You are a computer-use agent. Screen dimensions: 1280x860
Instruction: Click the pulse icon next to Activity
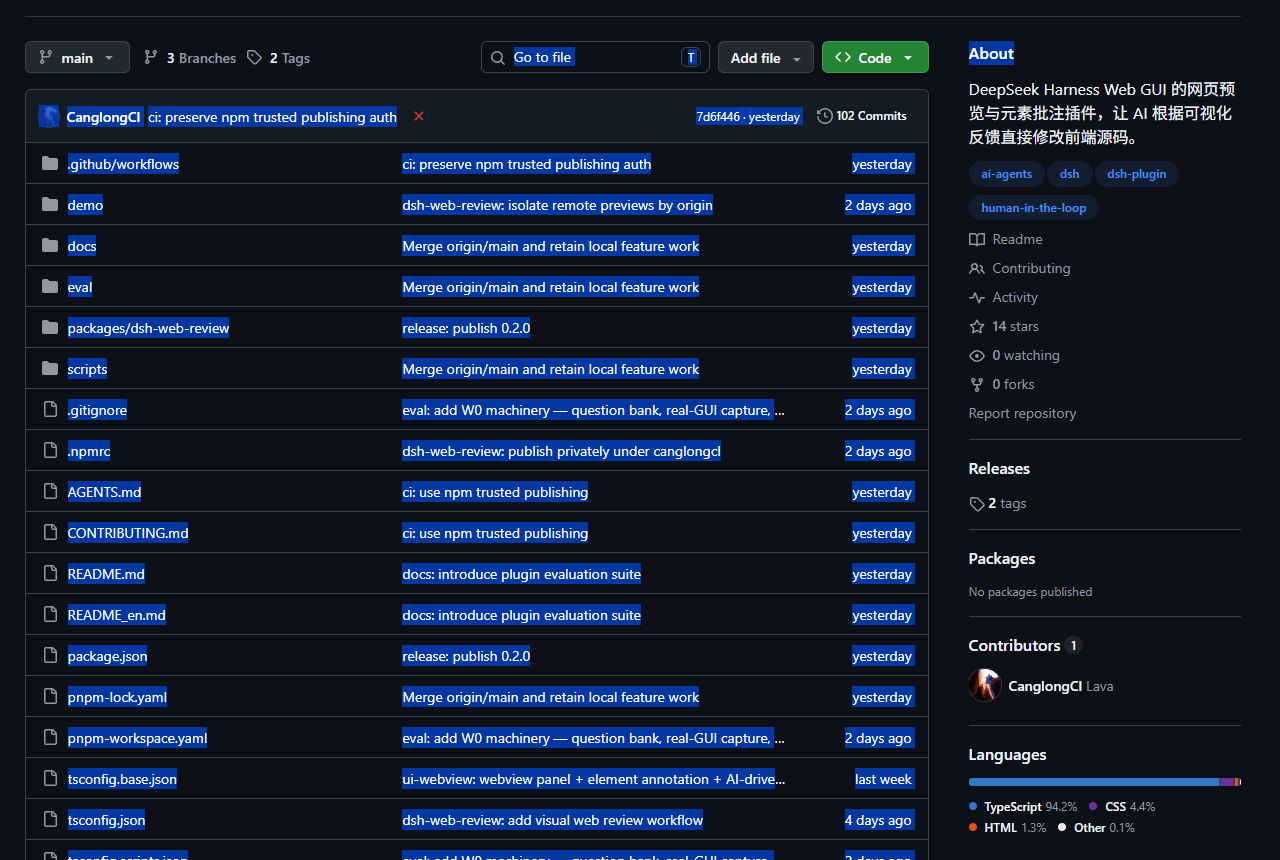coord(977,298)
